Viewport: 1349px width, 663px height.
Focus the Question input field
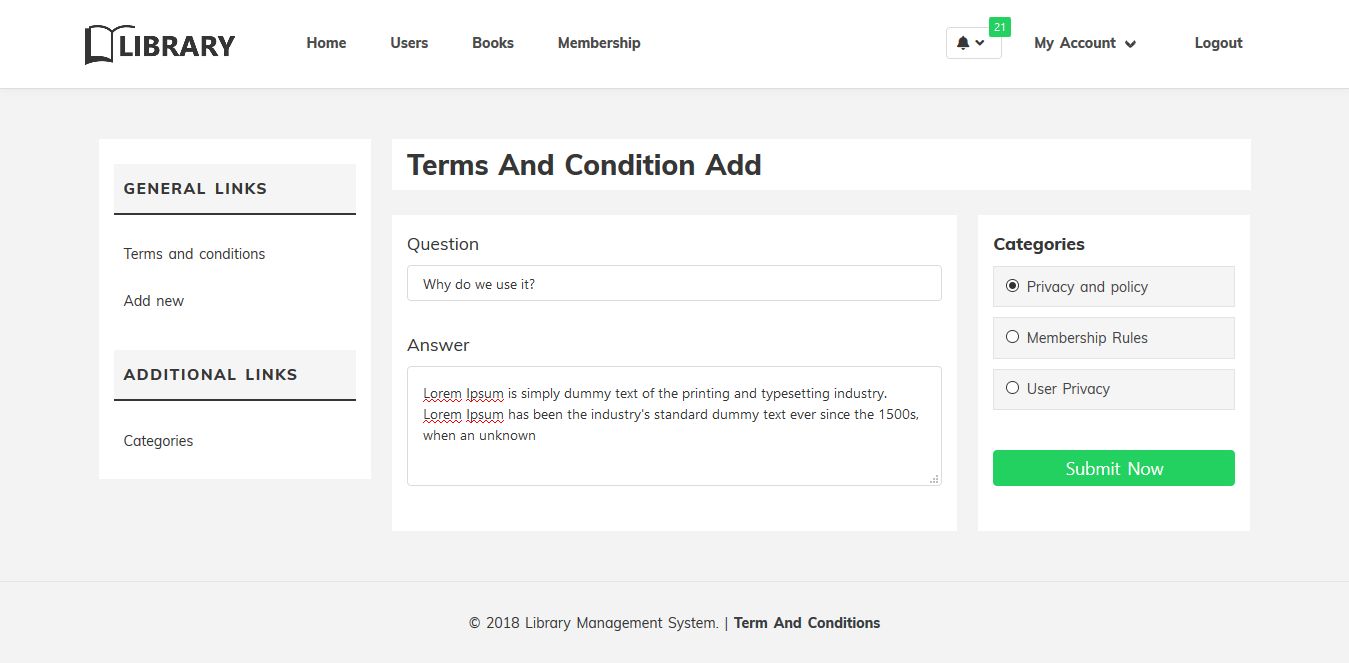click(x=674, y=283)
